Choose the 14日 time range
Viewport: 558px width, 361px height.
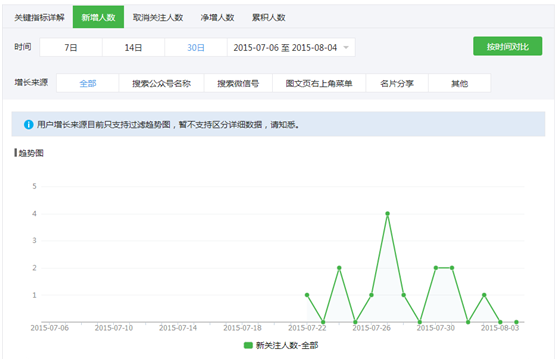click(133, 47)
